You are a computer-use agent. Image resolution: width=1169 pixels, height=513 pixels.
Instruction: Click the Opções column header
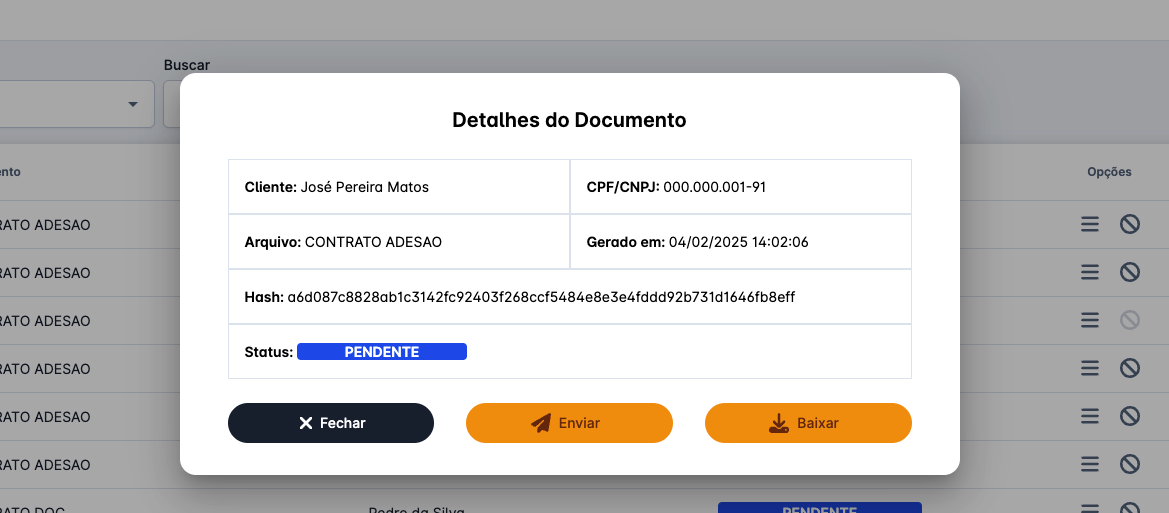[1109, 172]
